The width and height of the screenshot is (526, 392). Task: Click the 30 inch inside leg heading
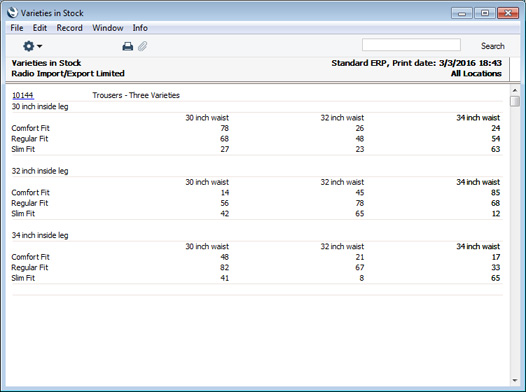pyautogui.click(x=40, y=107)
